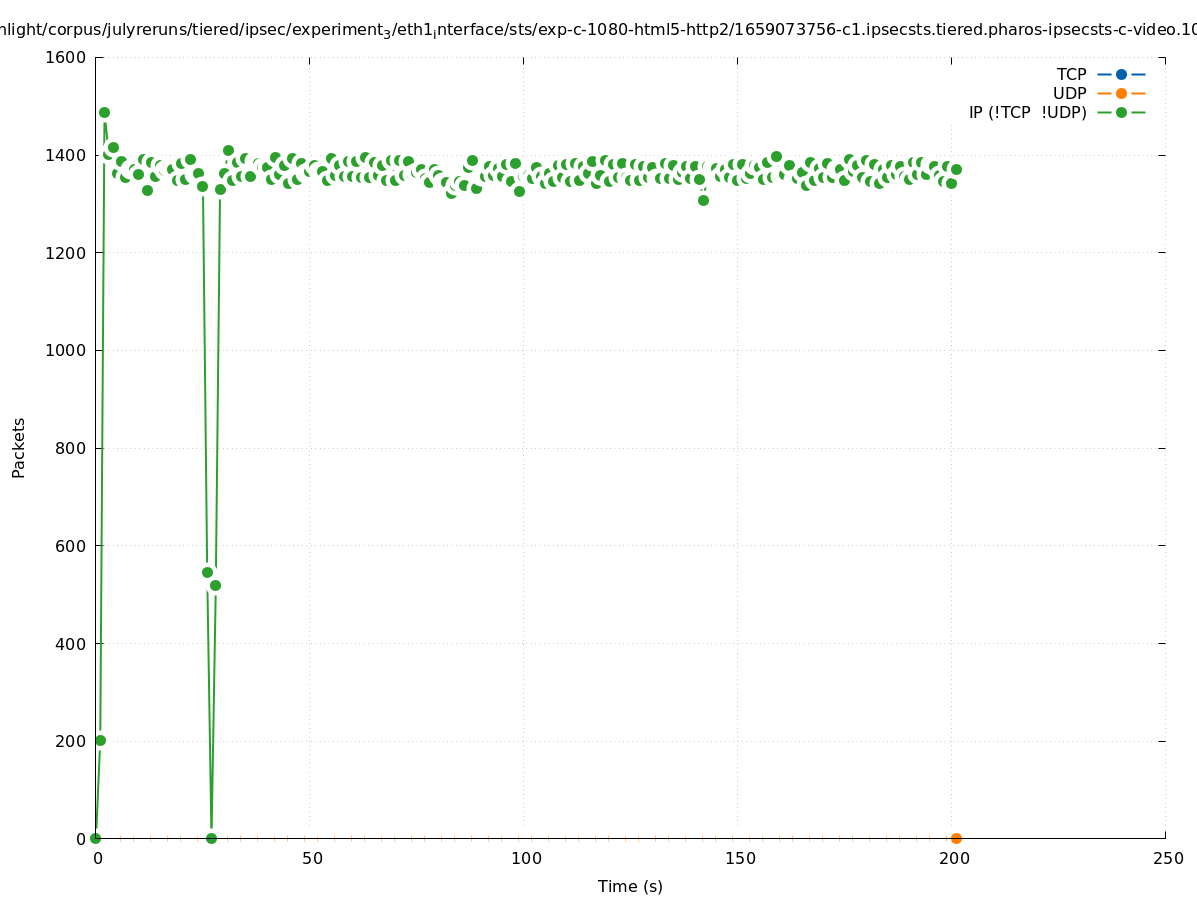Click the orange UDP point at 200 seconds
This screenshot has height=900, width=1197.
click(956, 838)
